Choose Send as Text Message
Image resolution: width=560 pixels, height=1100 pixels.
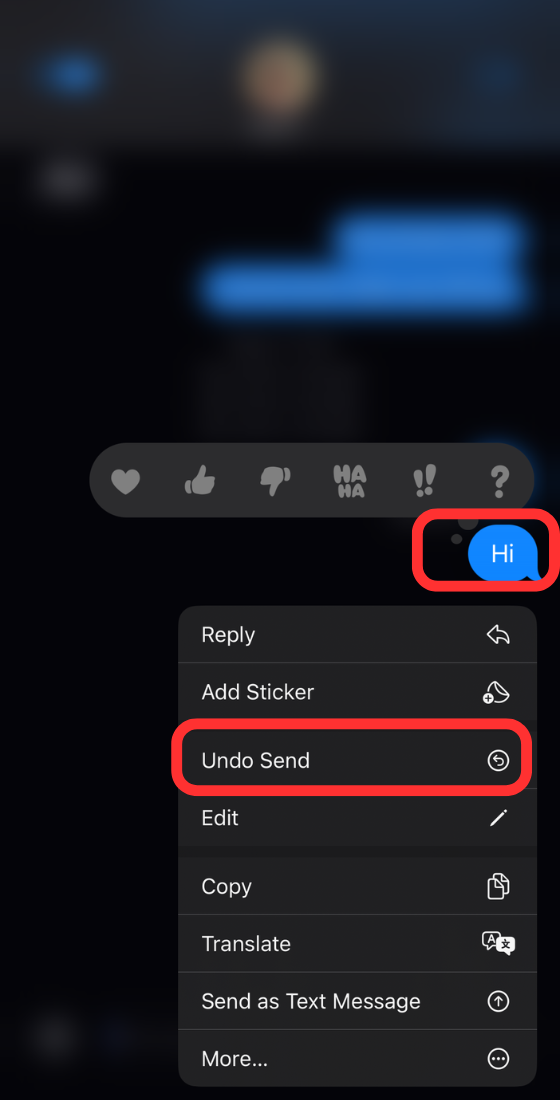(x=357, y=1001)
